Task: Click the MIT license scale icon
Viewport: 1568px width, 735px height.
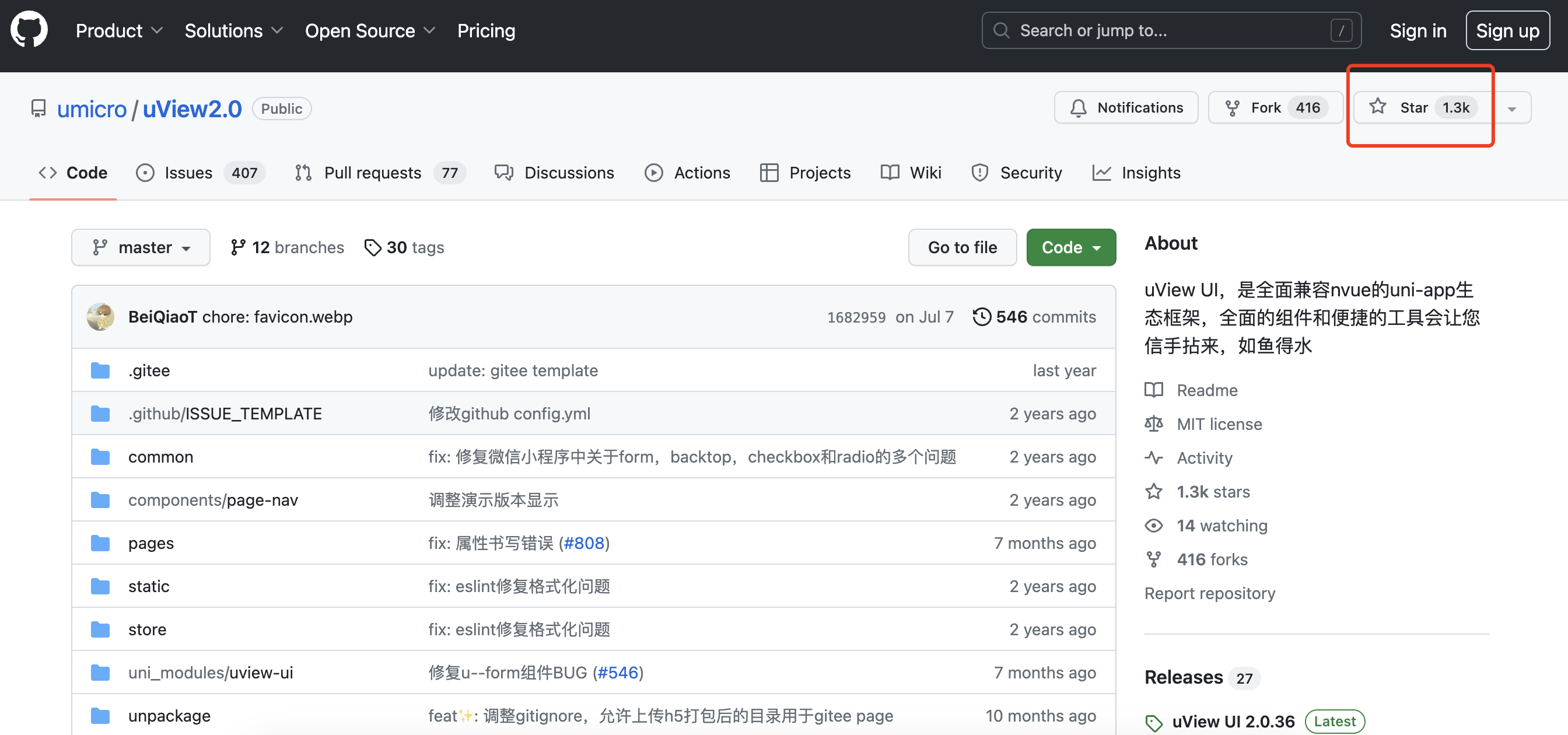Action: click(1153, 424)
